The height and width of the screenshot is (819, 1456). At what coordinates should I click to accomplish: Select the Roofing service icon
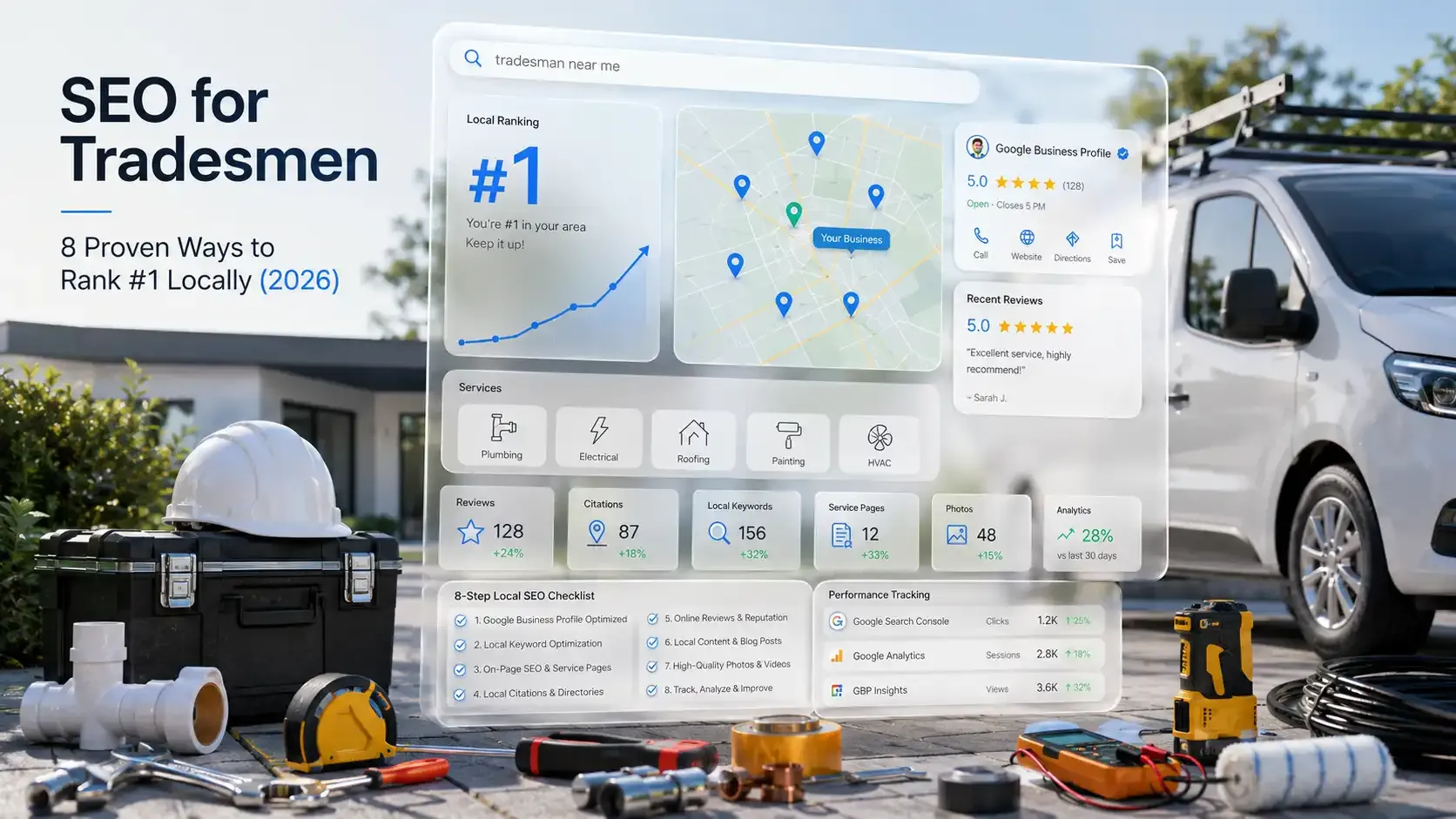(694, 433)
